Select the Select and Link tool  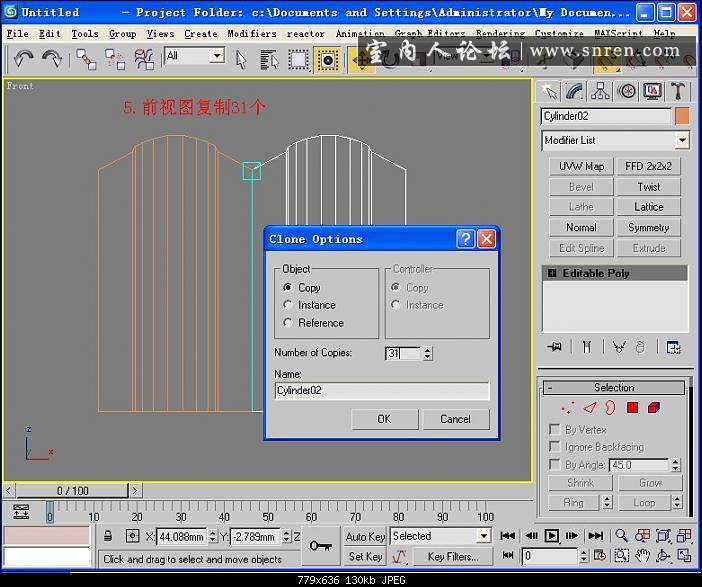pyautogui.click(x=86, y=60)
